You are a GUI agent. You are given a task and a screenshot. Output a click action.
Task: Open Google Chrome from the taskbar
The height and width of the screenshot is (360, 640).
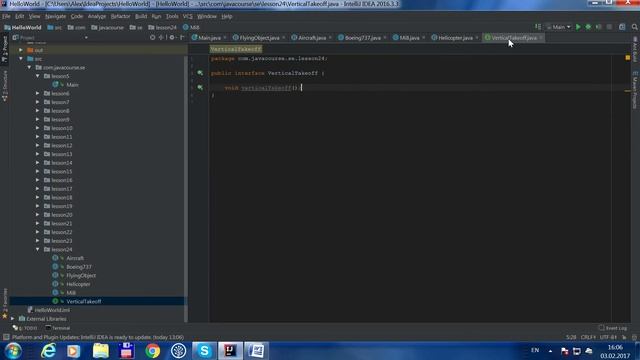click(x=152, y=351)
